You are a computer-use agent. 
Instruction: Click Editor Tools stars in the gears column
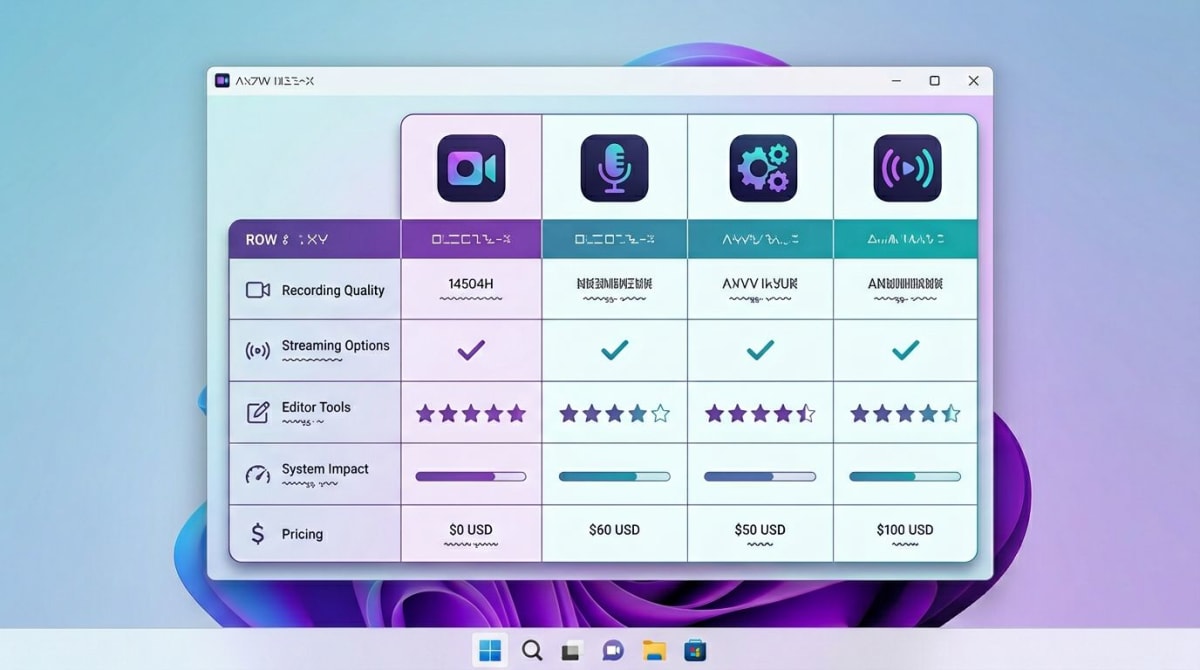click(760, 413)
